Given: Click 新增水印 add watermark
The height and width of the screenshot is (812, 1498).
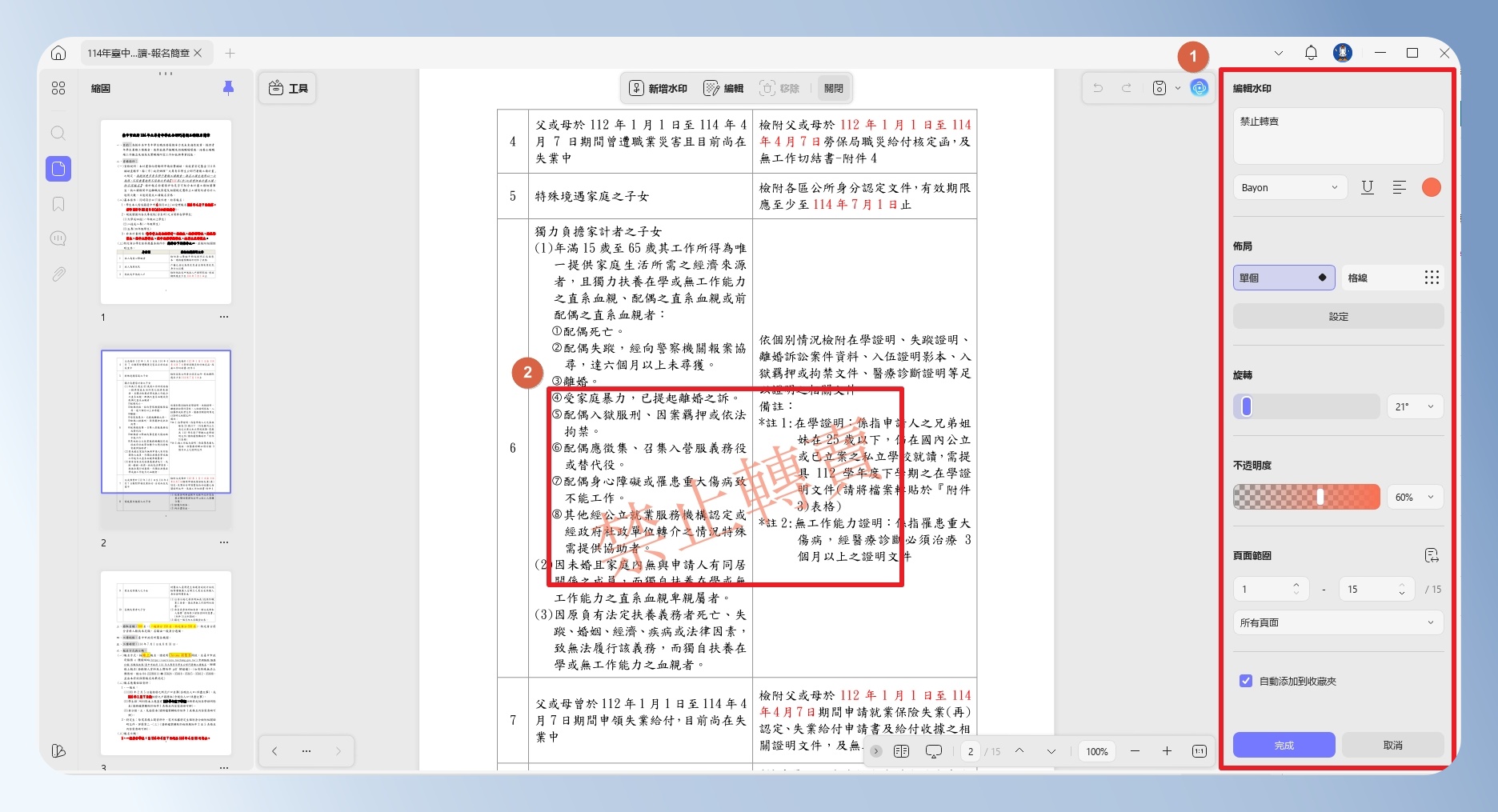Looking at the screenshot, I should coord(658,88).
